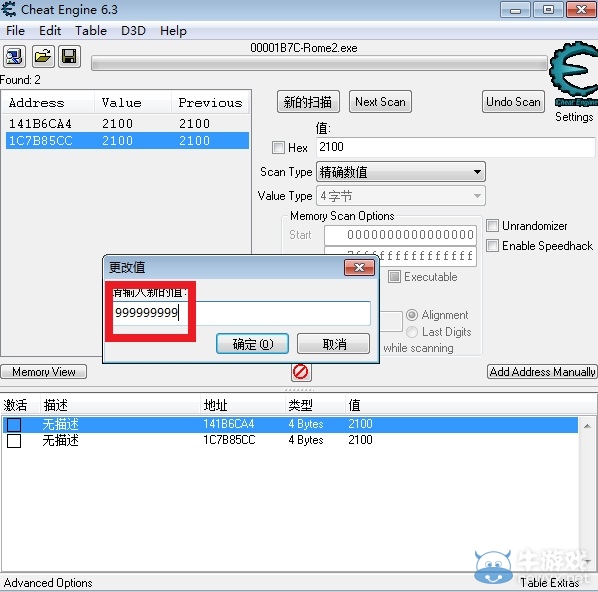Click the process name 00001B7C-Rome2.exe label
This screenshot has height=592, width=598.
(304, 48)
